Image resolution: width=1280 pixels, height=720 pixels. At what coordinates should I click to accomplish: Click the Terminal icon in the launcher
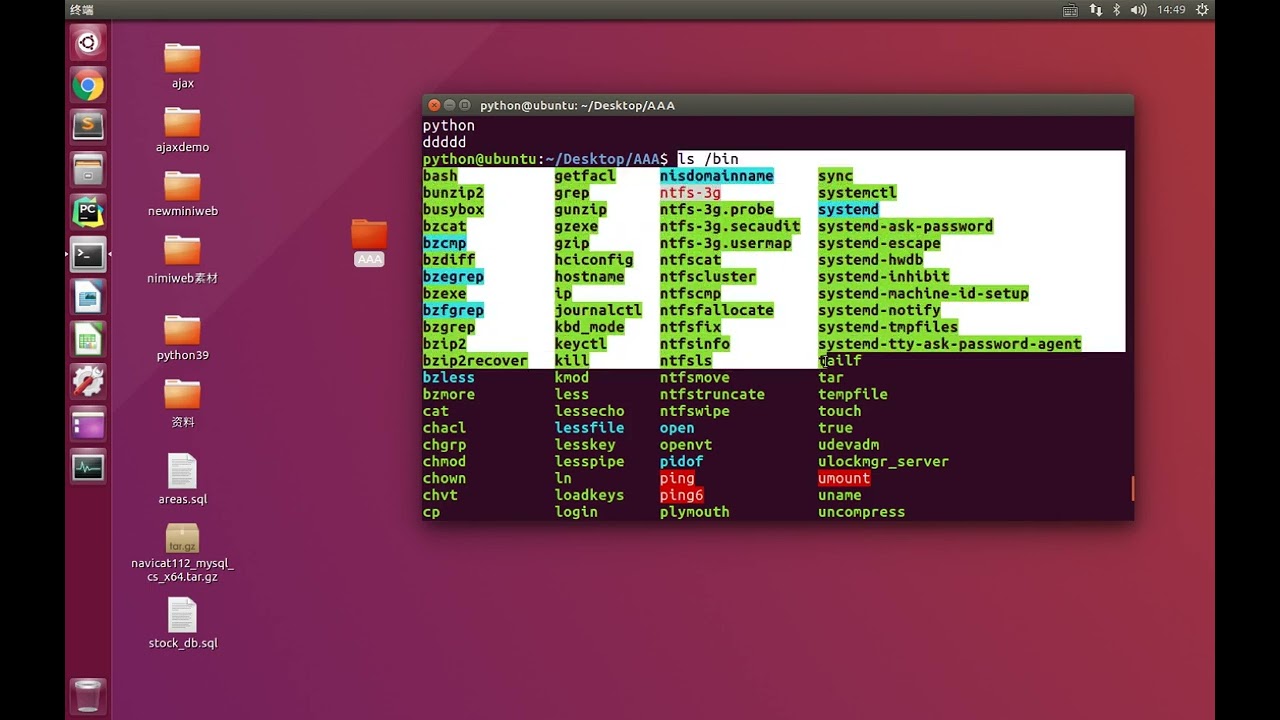(x=88, y=255)
